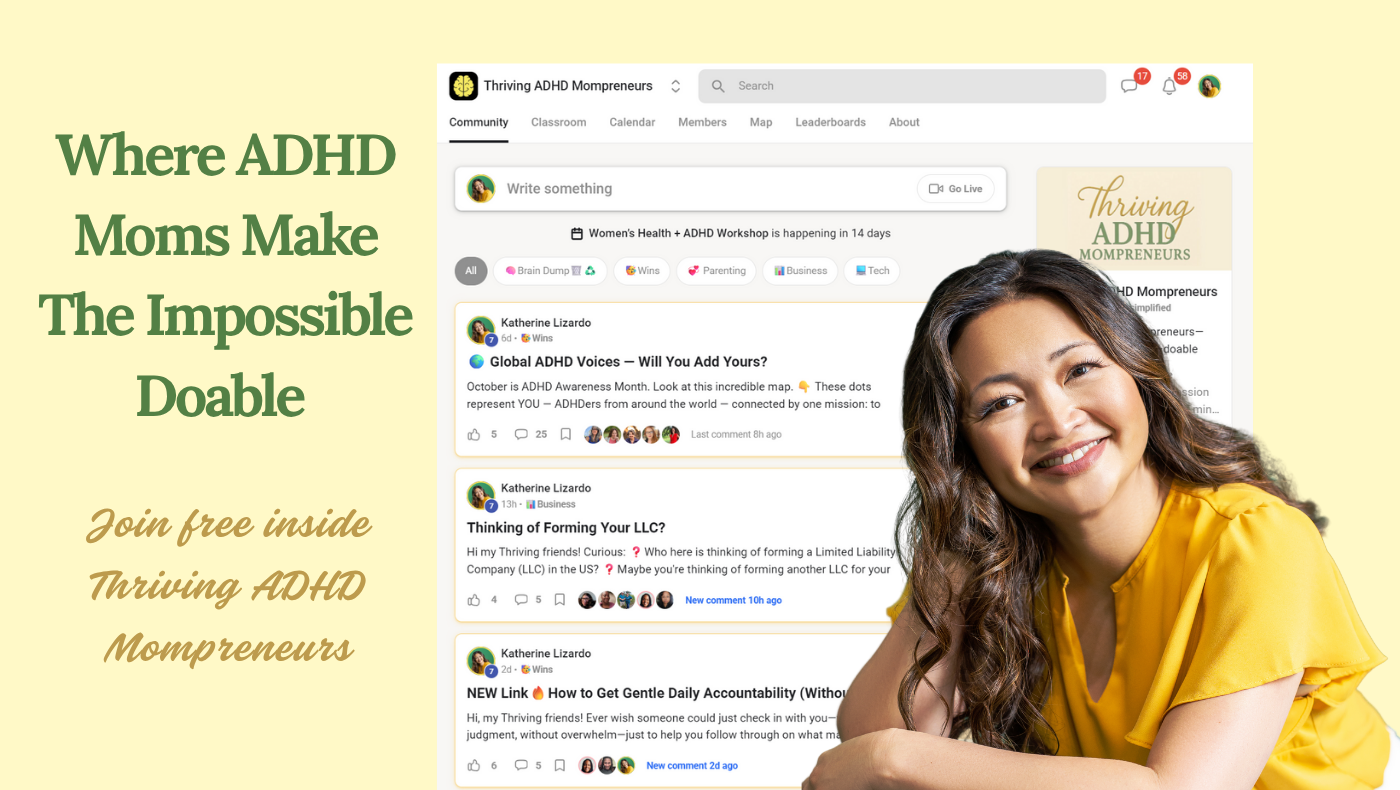Filter posts by the Business chip

point(800,271)
